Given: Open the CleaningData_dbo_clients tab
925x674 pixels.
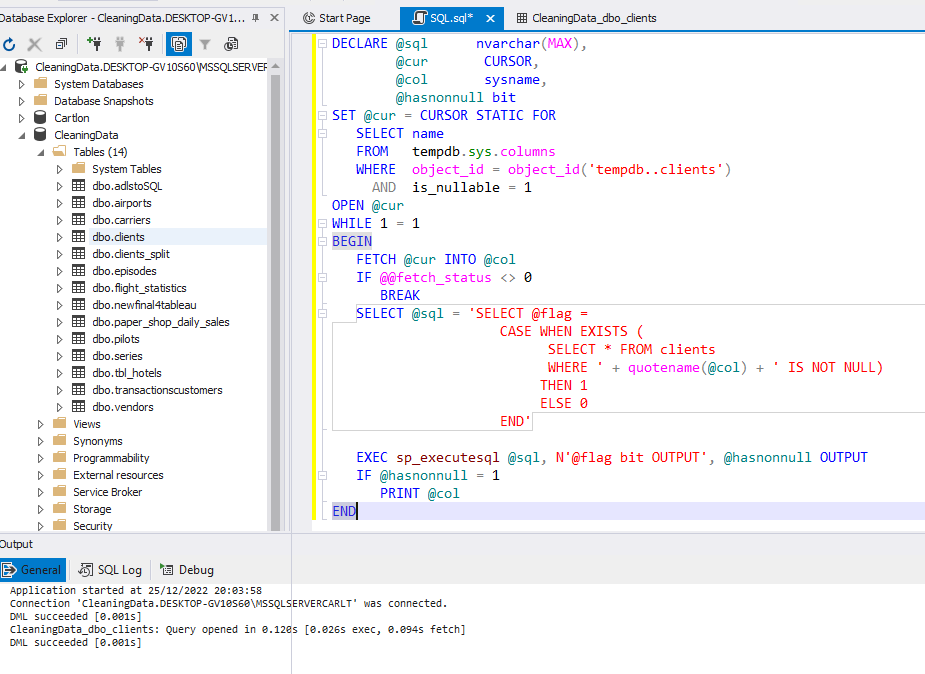Looking at the screenshot, I should point(586,18).
